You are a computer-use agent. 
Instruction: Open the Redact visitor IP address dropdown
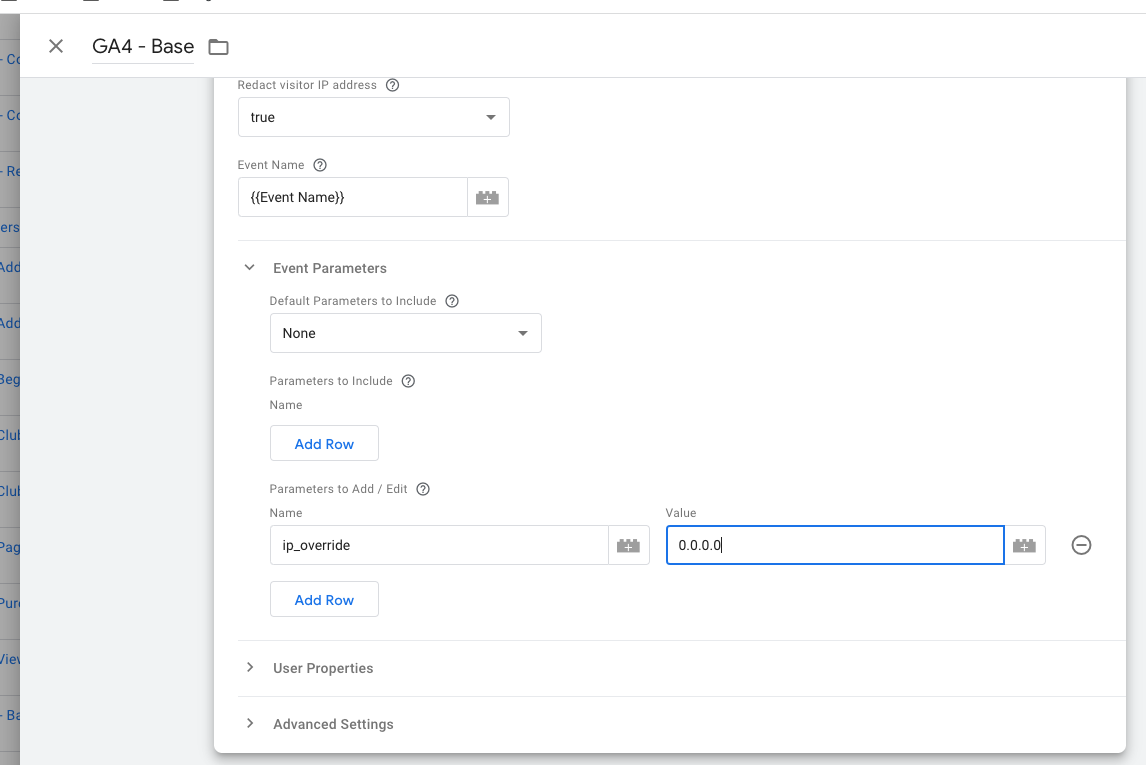click(x=373, y=117)
